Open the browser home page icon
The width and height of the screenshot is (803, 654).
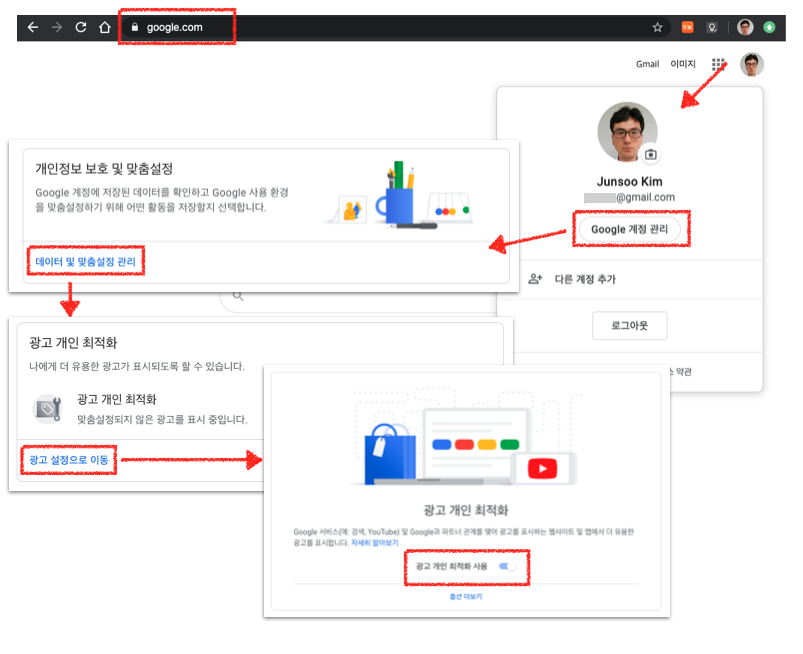[x=105, y=27]
